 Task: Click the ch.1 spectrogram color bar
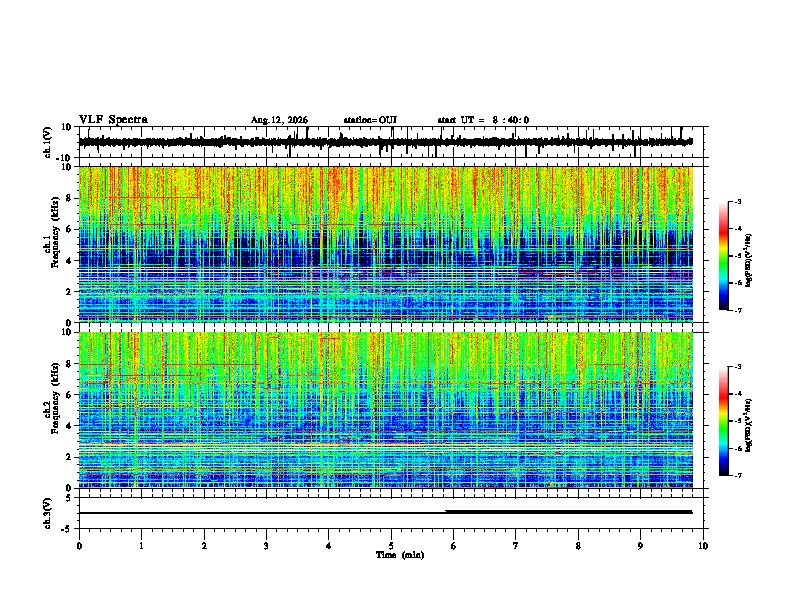coord(724,256)
